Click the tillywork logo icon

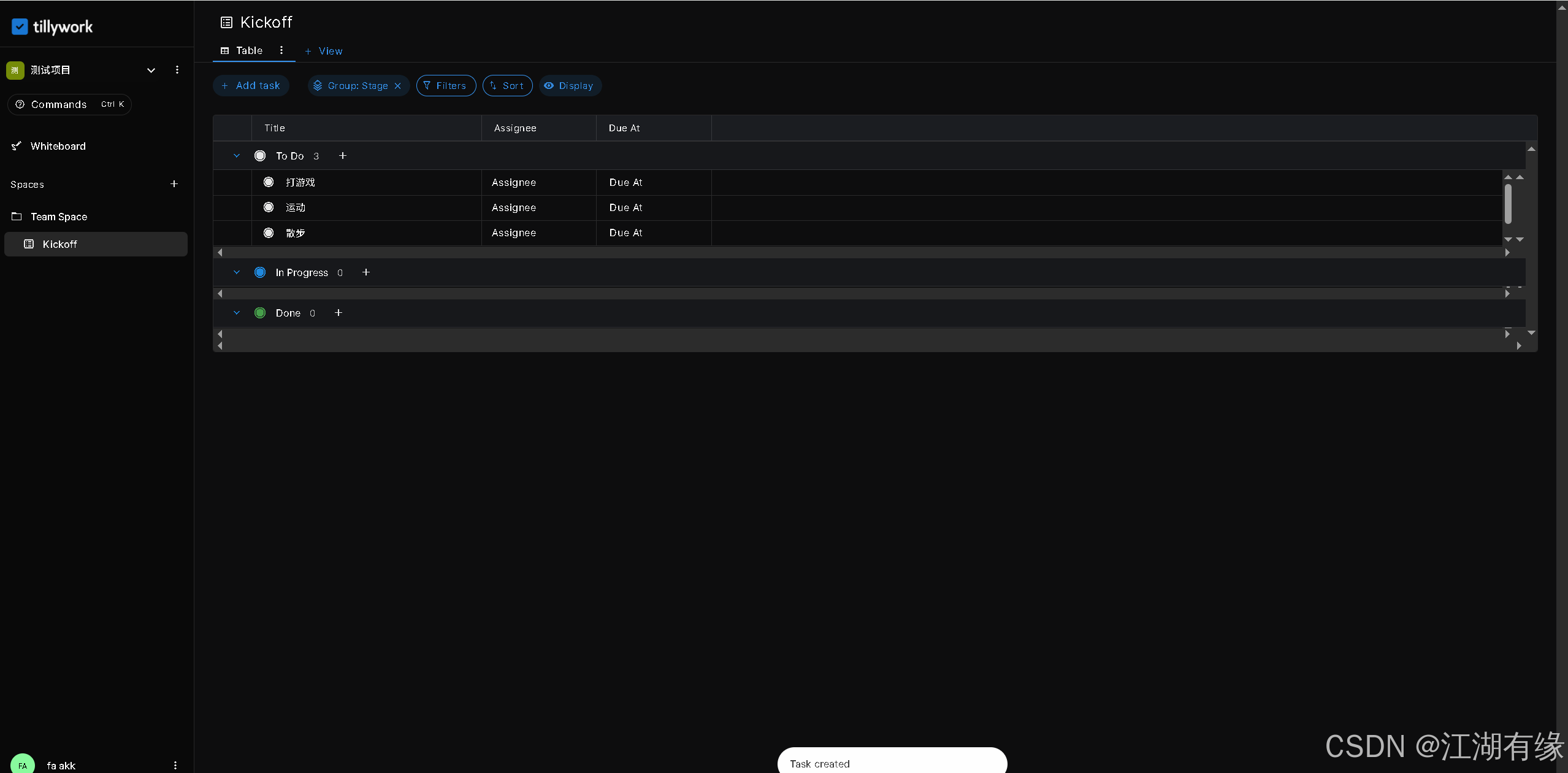20,27
